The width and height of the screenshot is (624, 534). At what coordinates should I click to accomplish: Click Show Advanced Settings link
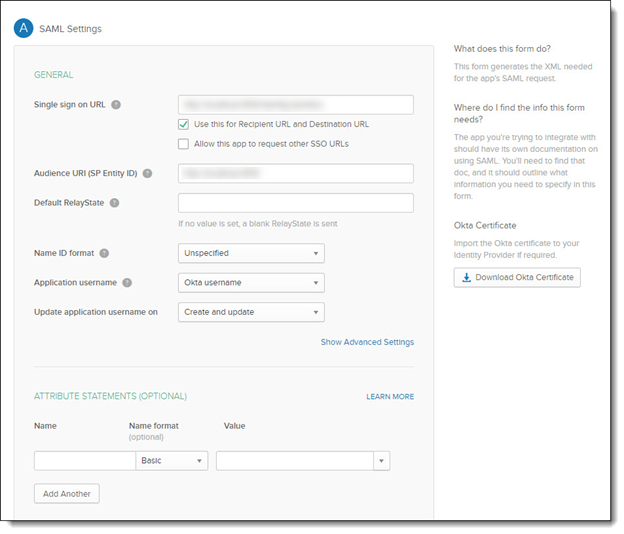(368, 343)
